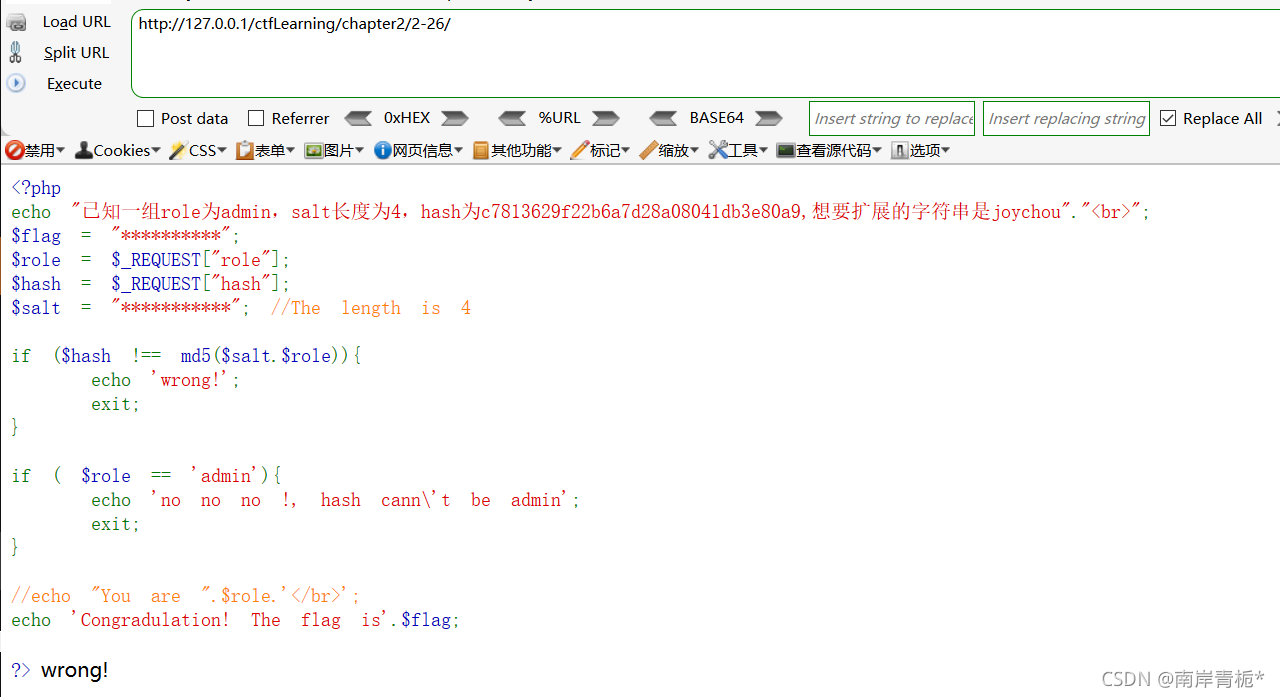Click the pencil icon by CSS
The width and height of the screenshot is (1280, 697).
[x=178, y=150]
